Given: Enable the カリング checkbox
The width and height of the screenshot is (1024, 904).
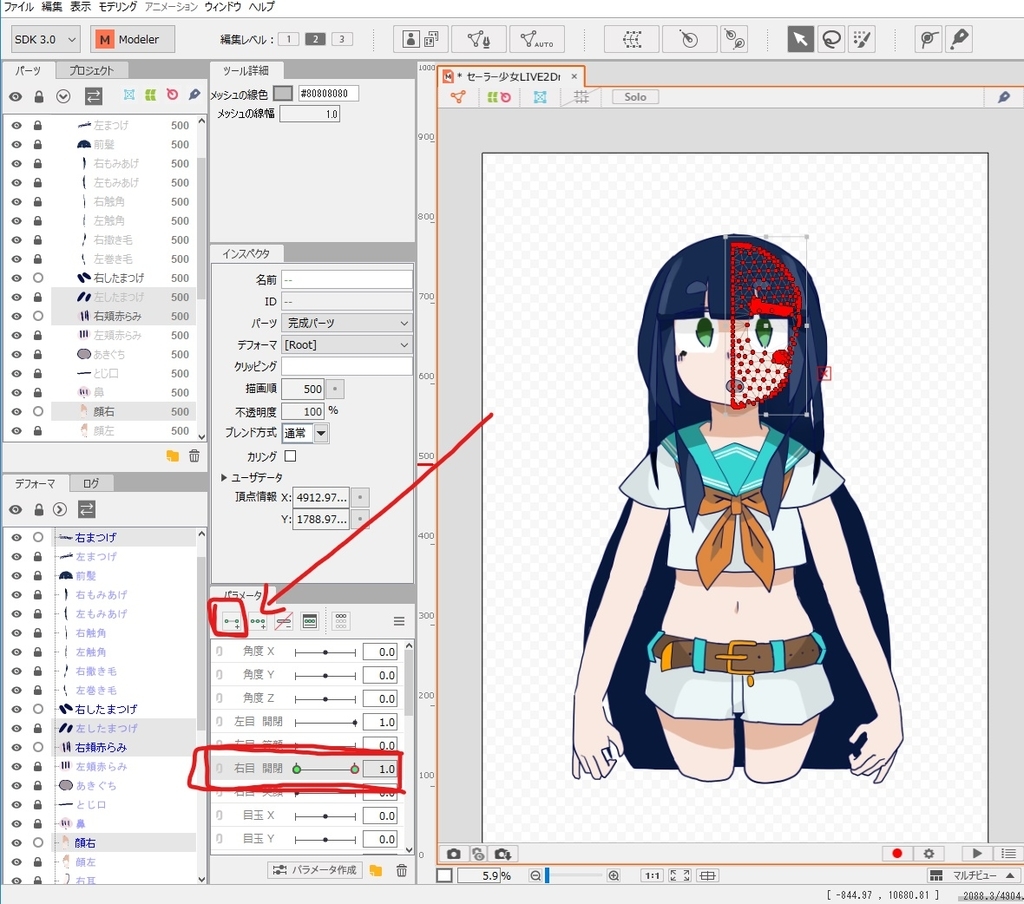Looking at the screenshot, I should (291, 456).
